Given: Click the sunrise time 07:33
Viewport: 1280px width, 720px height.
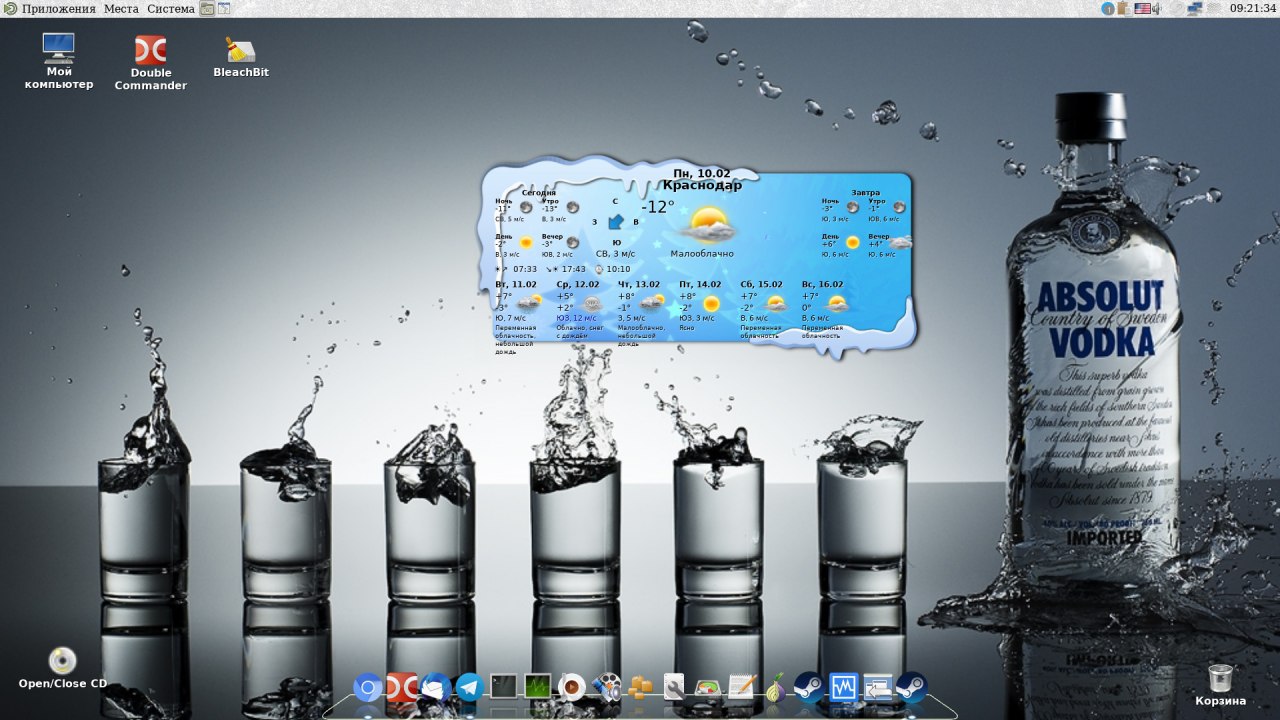Looking at the screenshot, I should tap(525, 269).
